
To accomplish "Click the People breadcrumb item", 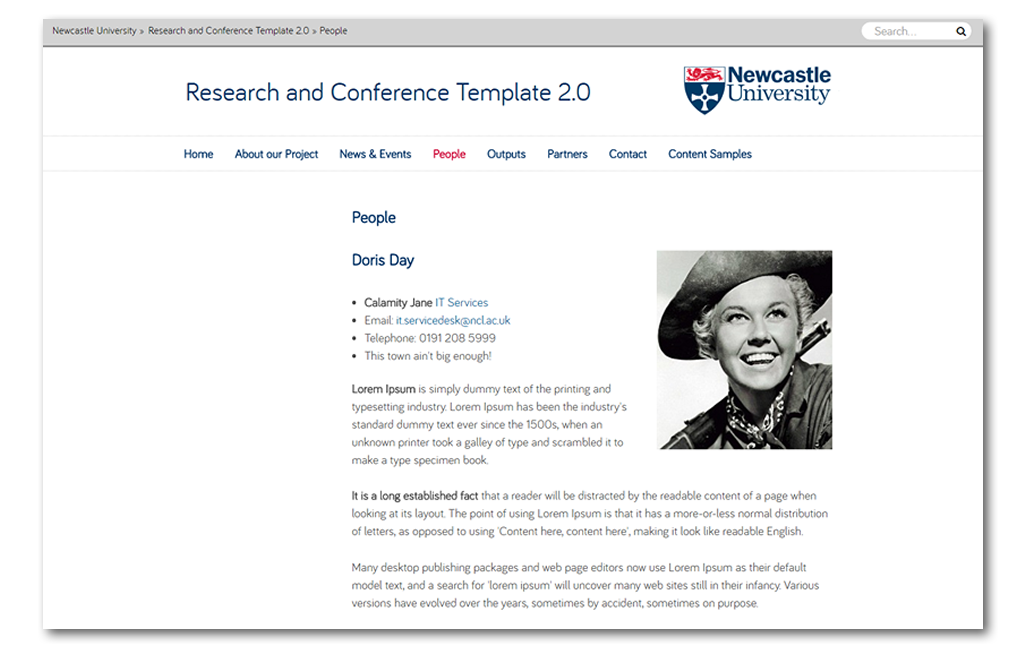I will tap(333, 31).
